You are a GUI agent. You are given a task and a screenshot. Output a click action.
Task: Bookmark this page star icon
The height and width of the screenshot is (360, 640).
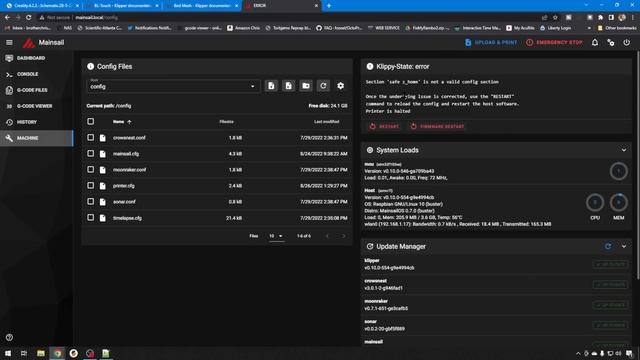coord(555,18)
